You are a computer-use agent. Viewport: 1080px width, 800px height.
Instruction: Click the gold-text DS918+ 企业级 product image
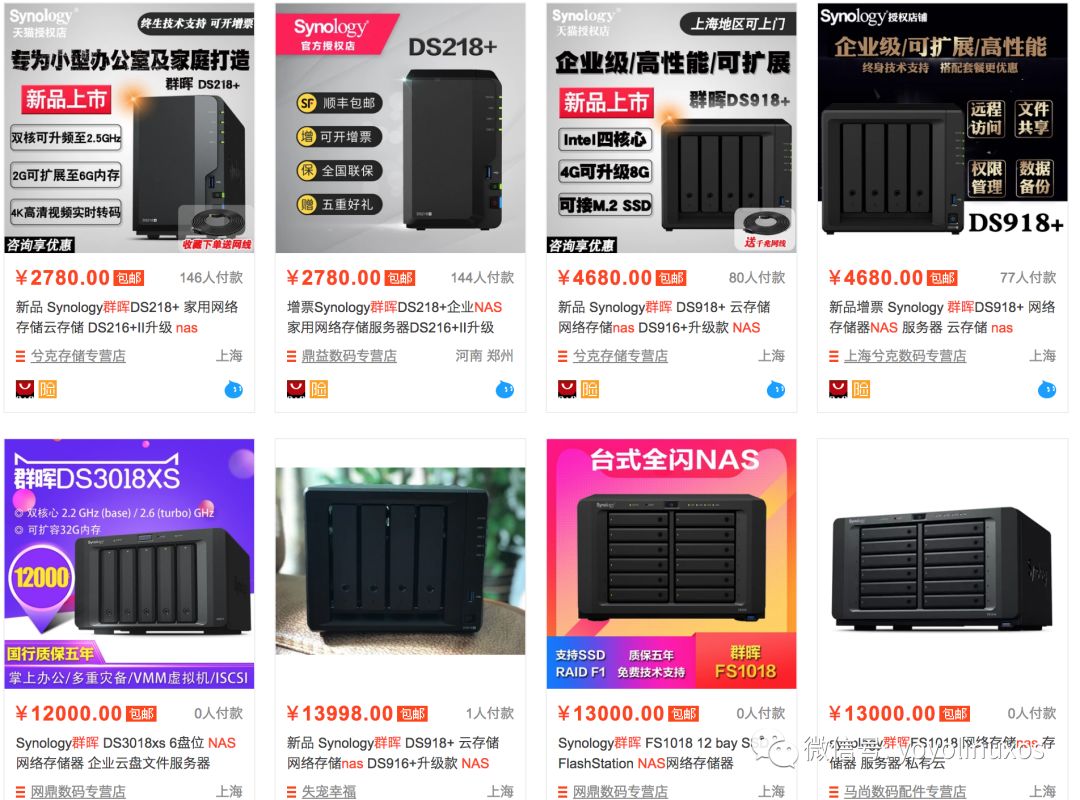pyautogui.click(x=942, y=128)
